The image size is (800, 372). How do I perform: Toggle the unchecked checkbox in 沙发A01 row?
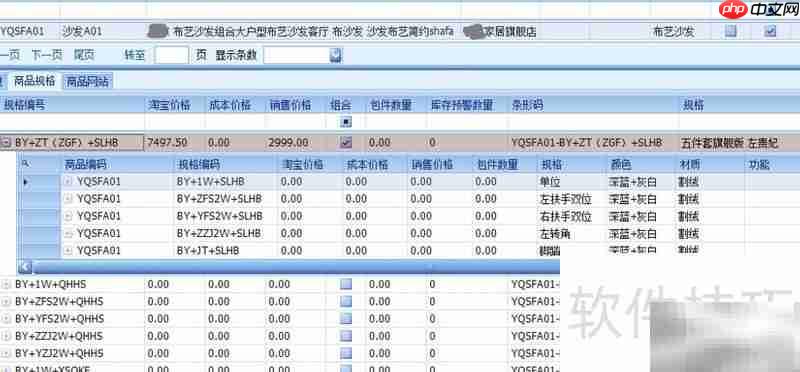(731, 31)
